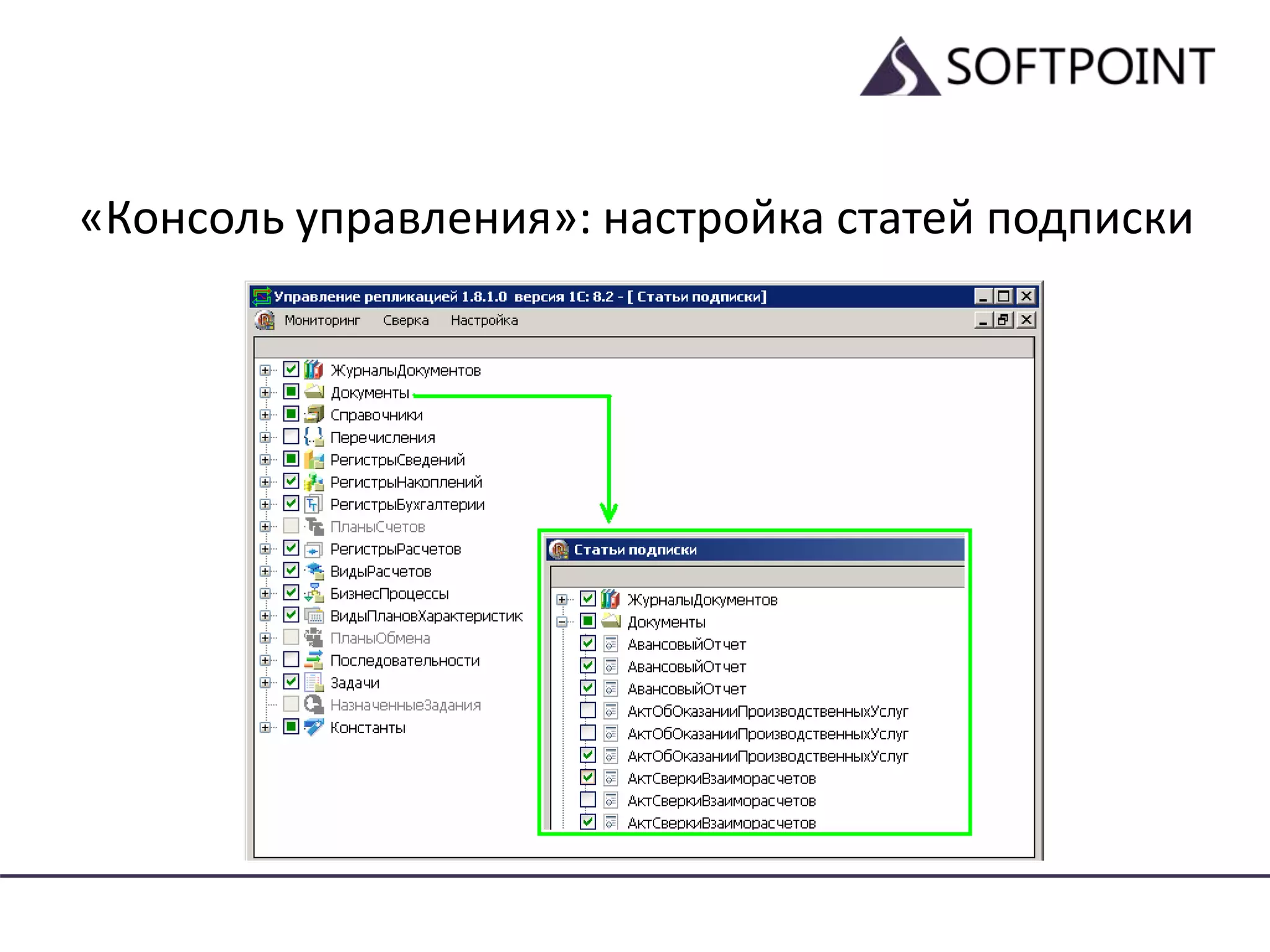Image resolution: width=1270 pixels, height=952 pixels.
Task: Enable the Перечисления checkbox
Action: pyautogui.click(x=291, y=436)
